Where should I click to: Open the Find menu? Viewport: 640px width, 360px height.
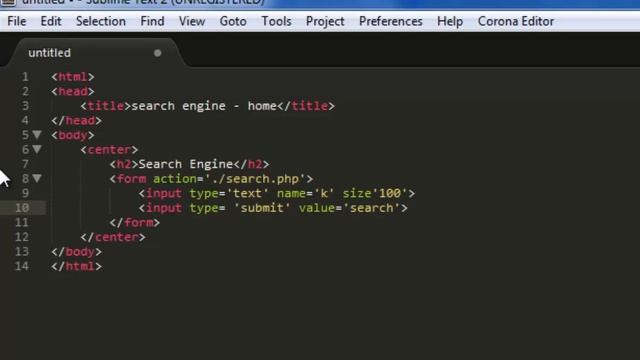tap(152, 21)
